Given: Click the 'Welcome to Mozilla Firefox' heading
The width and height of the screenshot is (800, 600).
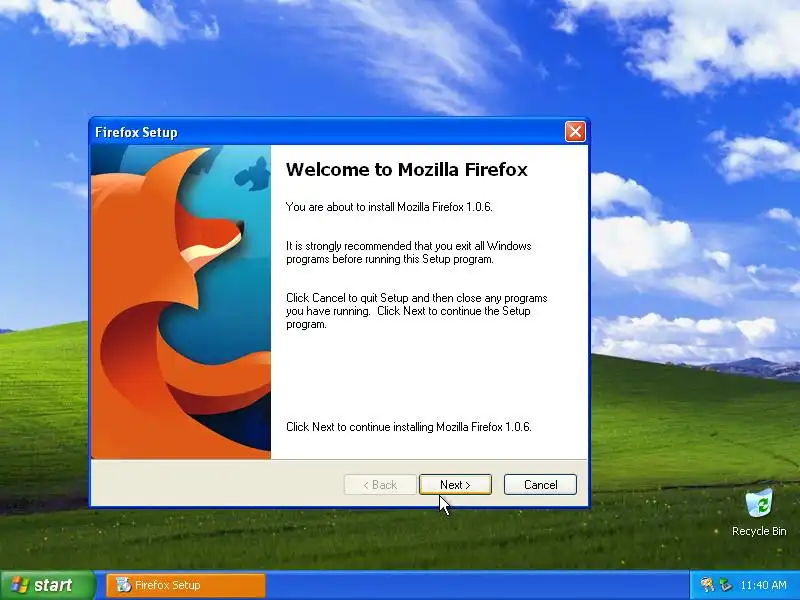Looking at the screenshot, I should pos(407,169).
